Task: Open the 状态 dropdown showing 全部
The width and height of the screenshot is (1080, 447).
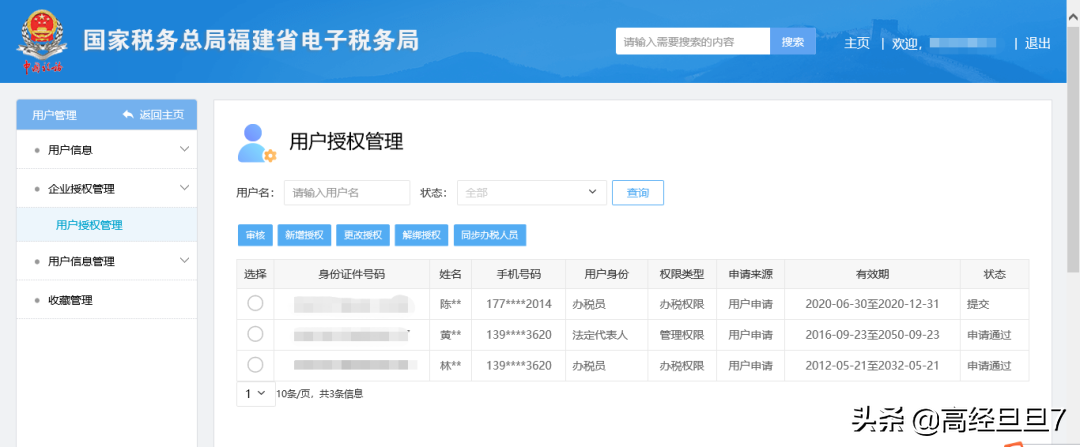Action: [532, 193]
